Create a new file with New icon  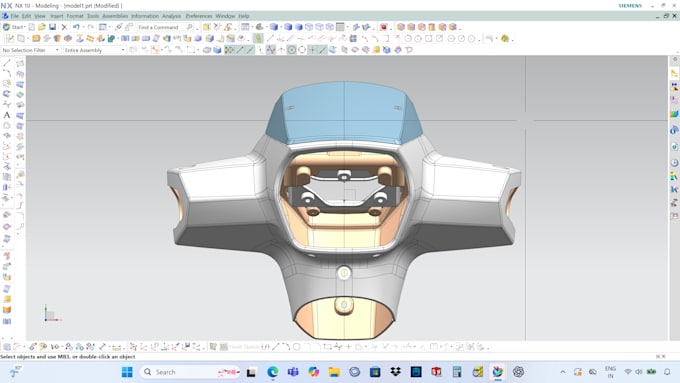32,27
